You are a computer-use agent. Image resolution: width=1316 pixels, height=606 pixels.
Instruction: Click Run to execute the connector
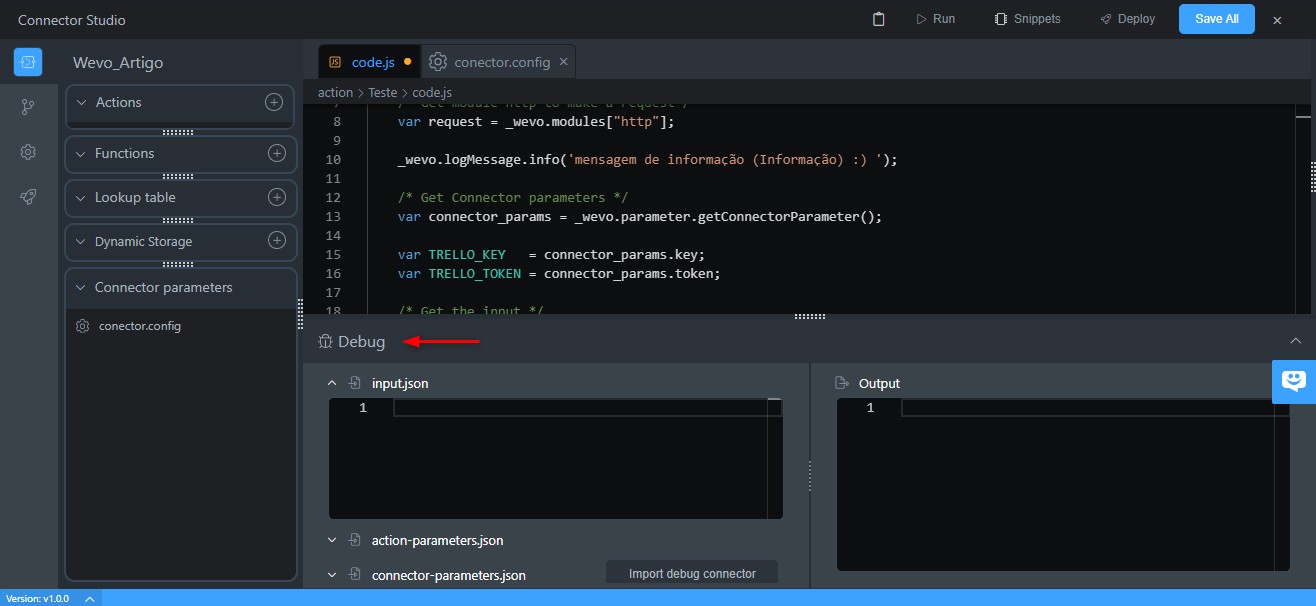935,18
